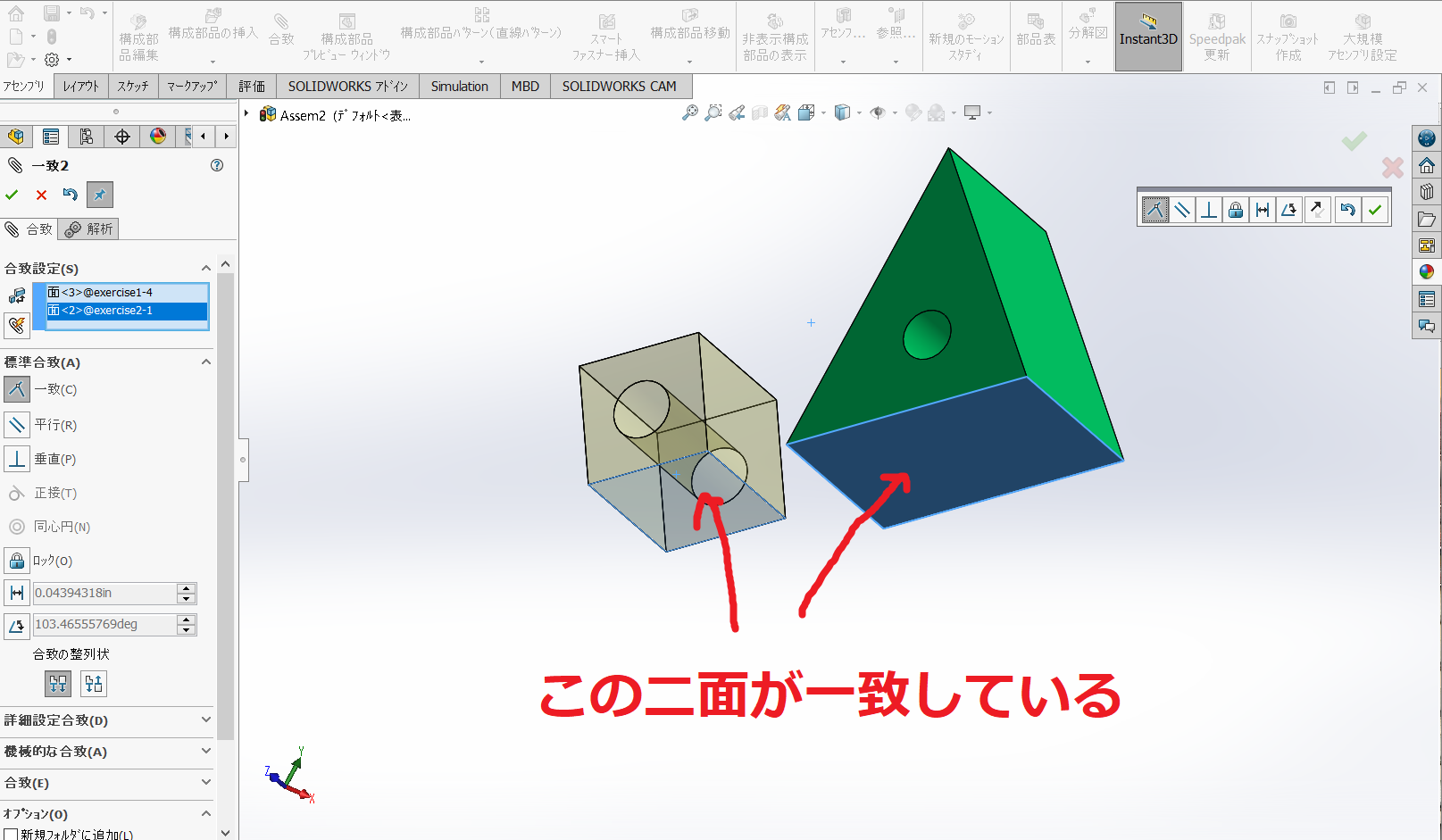This screenshot has height=840, width=1442.
Task: Select anti-aligned mate alignment button
Action: pyautogui.click(x=94, y=684)
